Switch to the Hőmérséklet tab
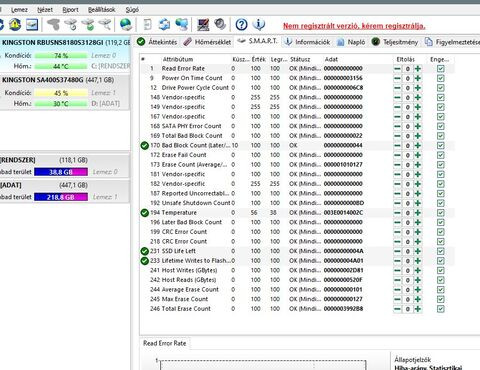This screenshot has height=370, width=480. point(207,42)
